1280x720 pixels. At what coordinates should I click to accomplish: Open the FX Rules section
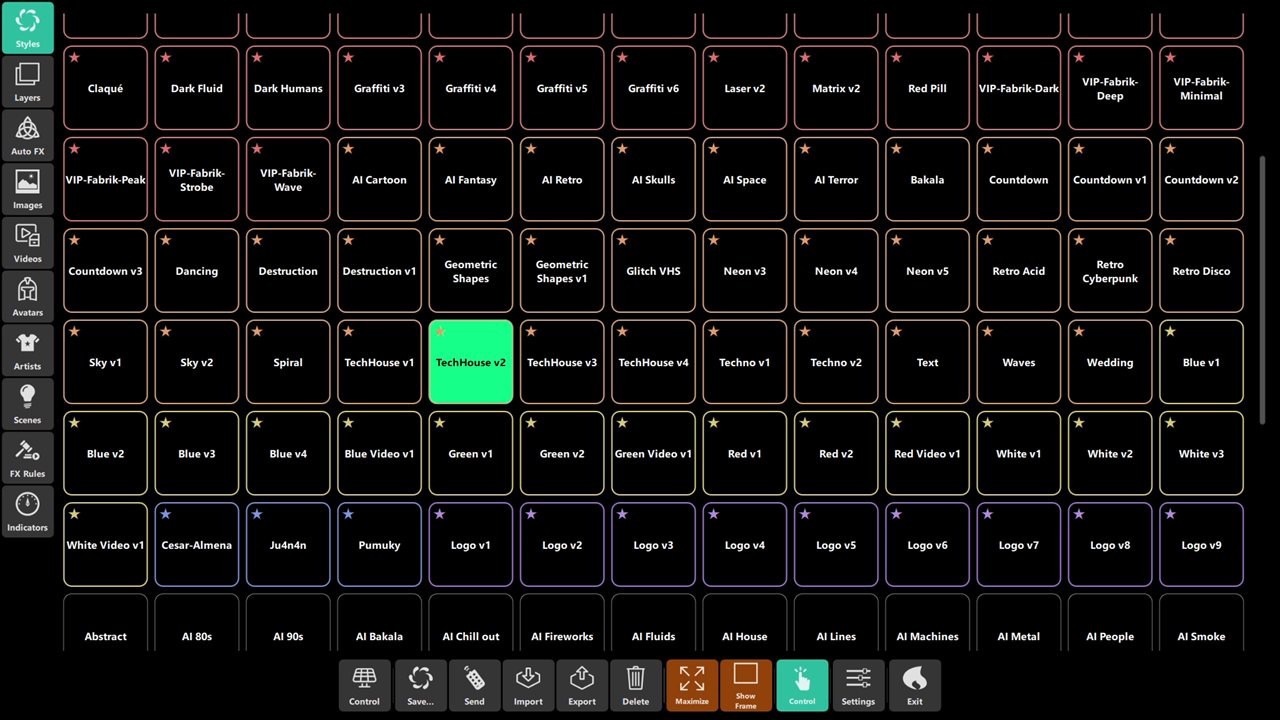27,458
